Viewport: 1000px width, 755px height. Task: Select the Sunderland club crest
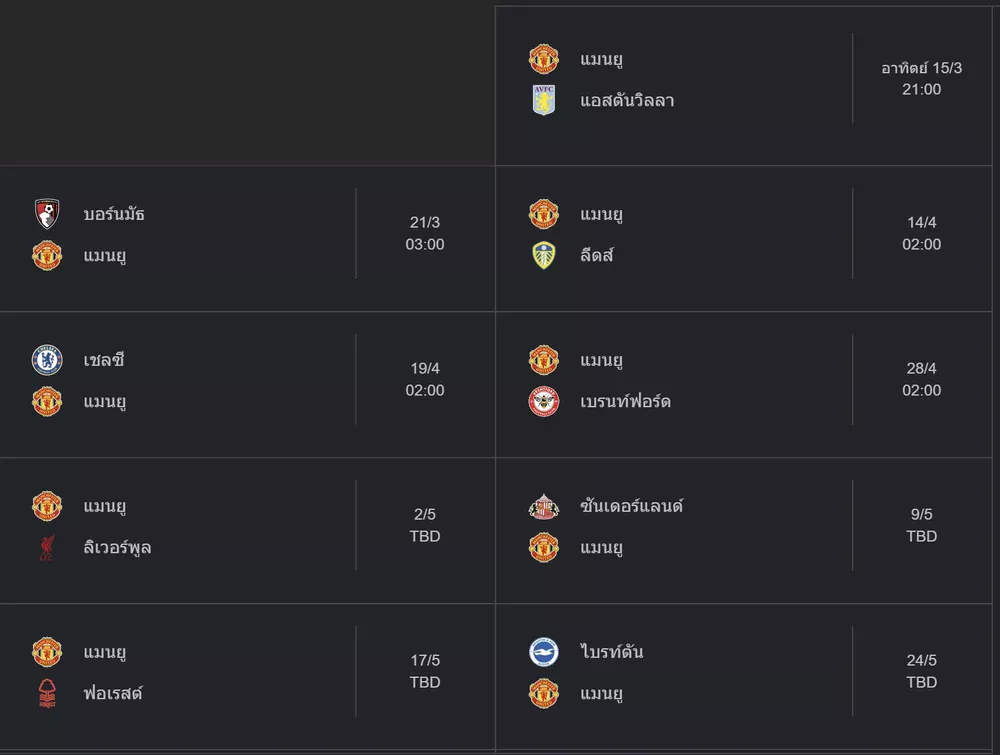(x=544, y=506)
